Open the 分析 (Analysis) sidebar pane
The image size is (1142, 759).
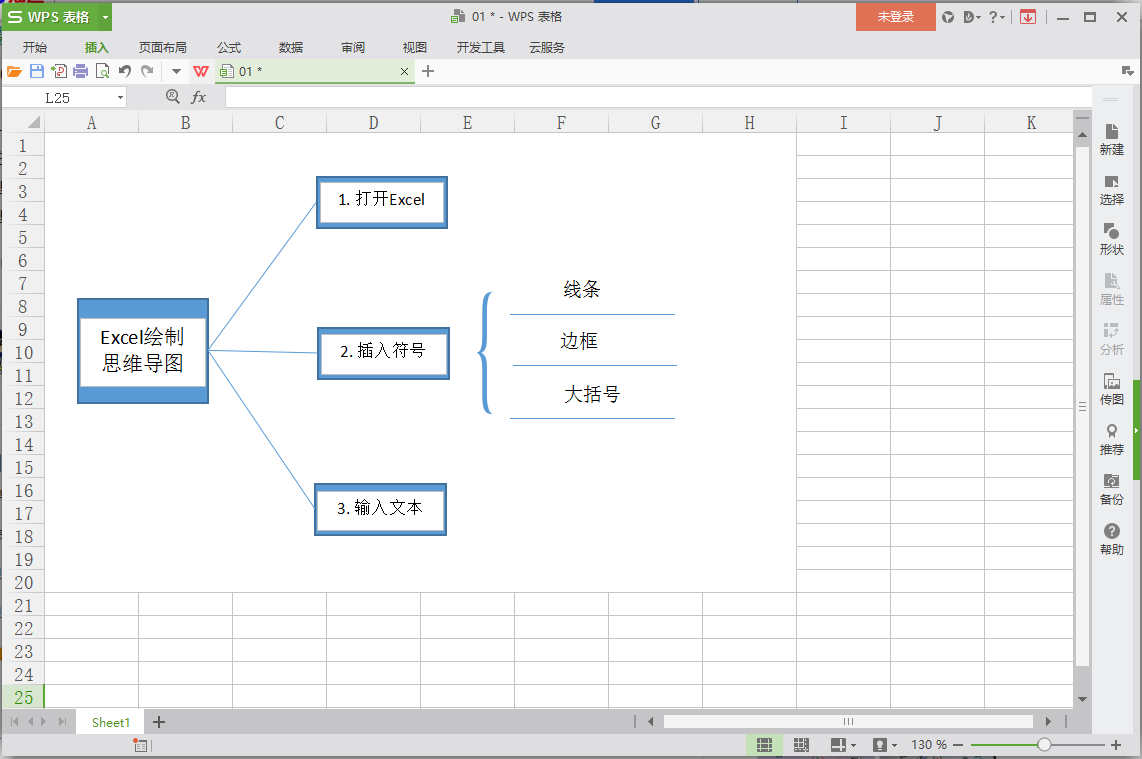[1111, 340]
